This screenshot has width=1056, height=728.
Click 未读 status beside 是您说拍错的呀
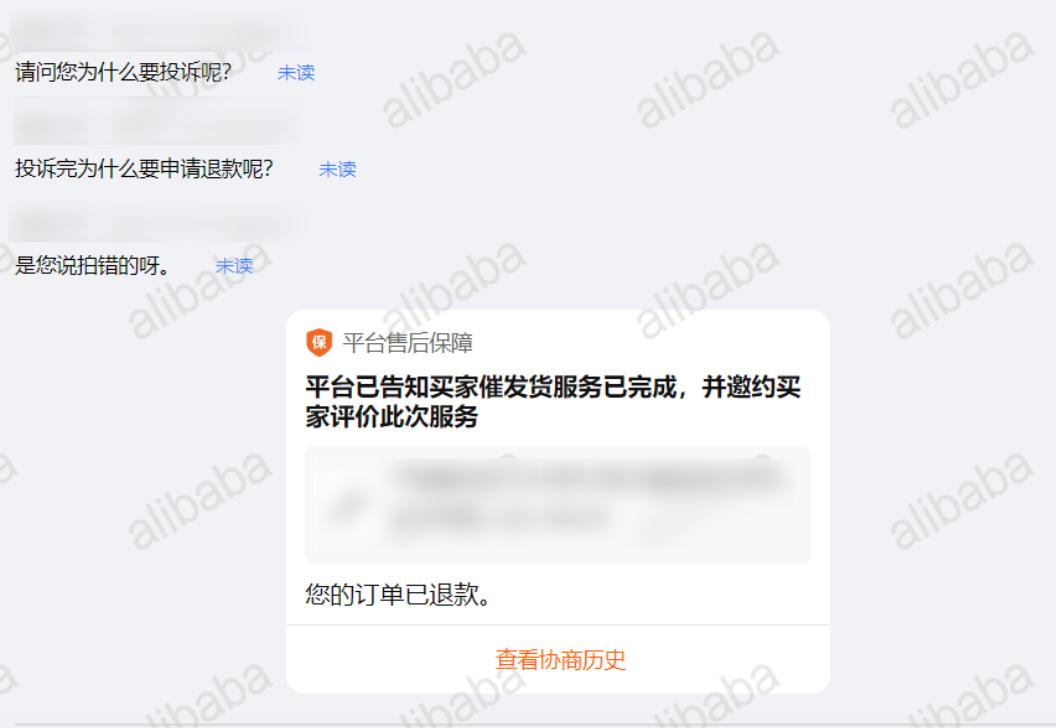(x=234, y=266)
